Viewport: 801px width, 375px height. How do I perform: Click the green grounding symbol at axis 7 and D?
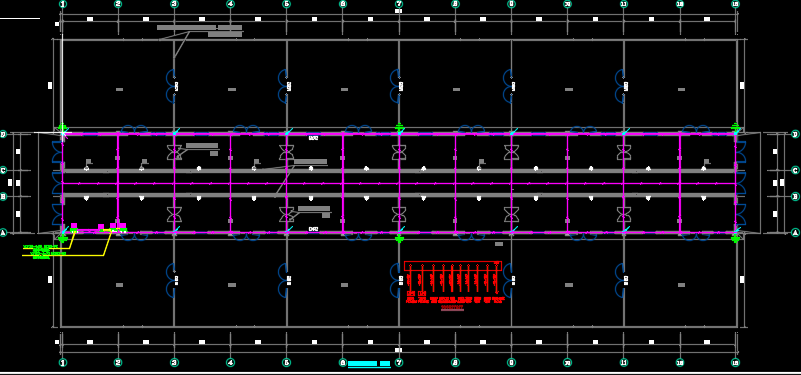click(399, 126)
